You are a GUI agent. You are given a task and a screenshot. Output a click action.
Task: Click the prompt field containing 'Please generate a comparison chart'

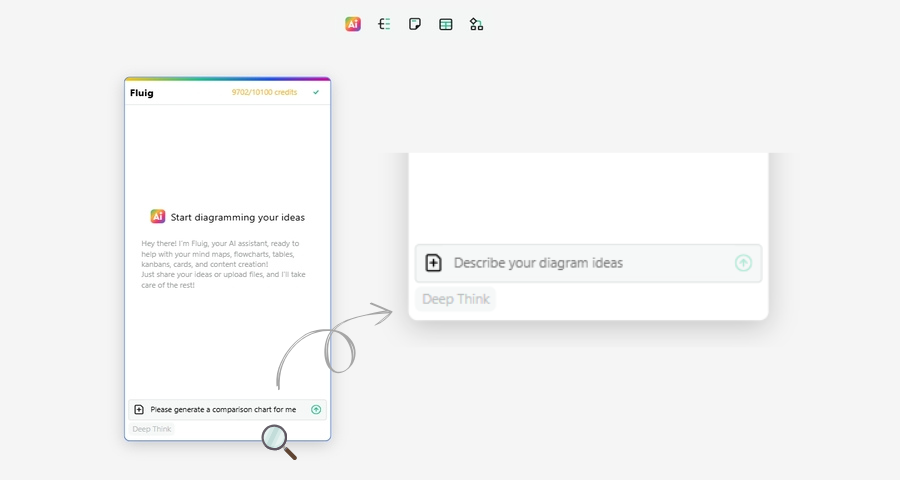coord(227,409)
